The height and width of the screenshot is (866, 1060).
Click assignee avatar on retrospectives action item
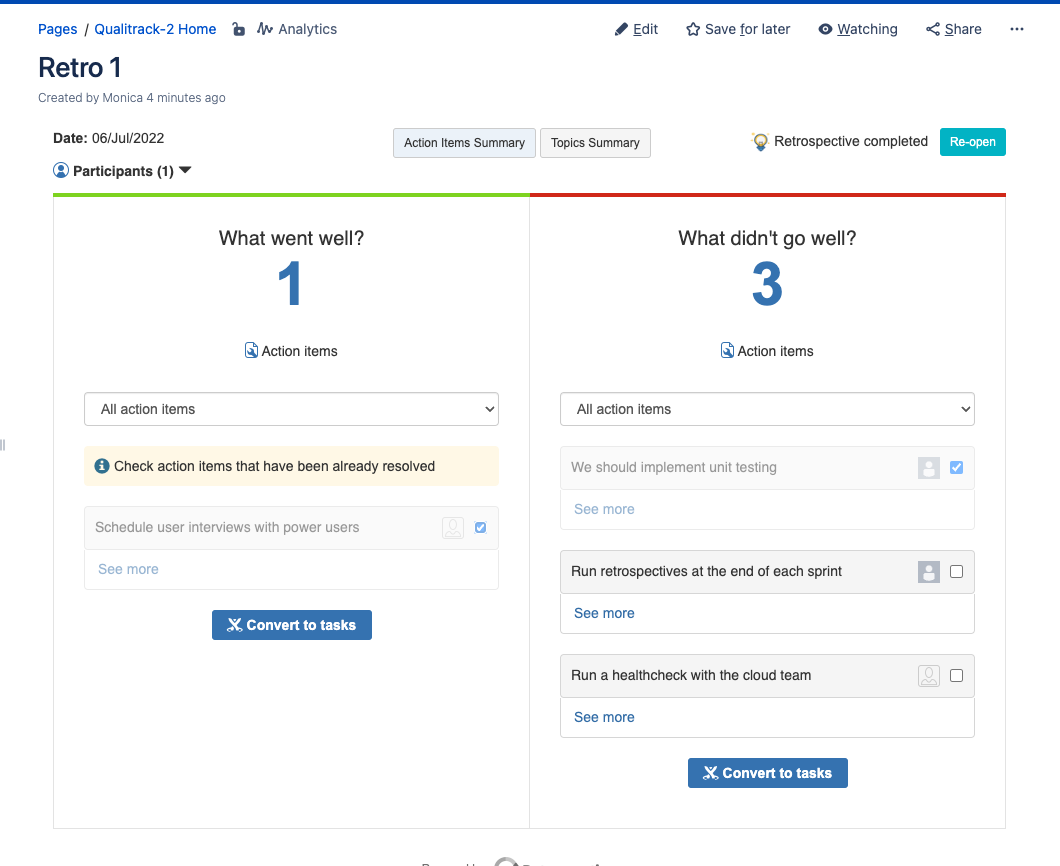click(929, 572)
